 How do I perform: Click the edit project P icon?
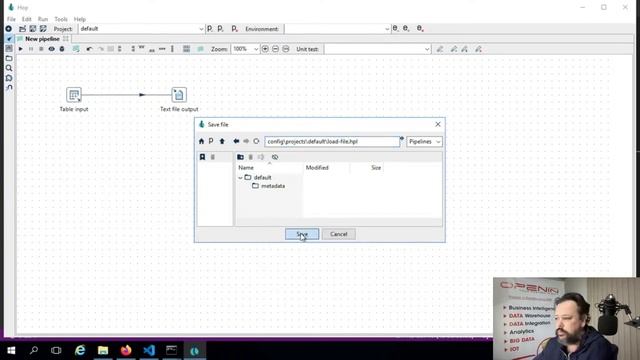(x=210, y=29)
